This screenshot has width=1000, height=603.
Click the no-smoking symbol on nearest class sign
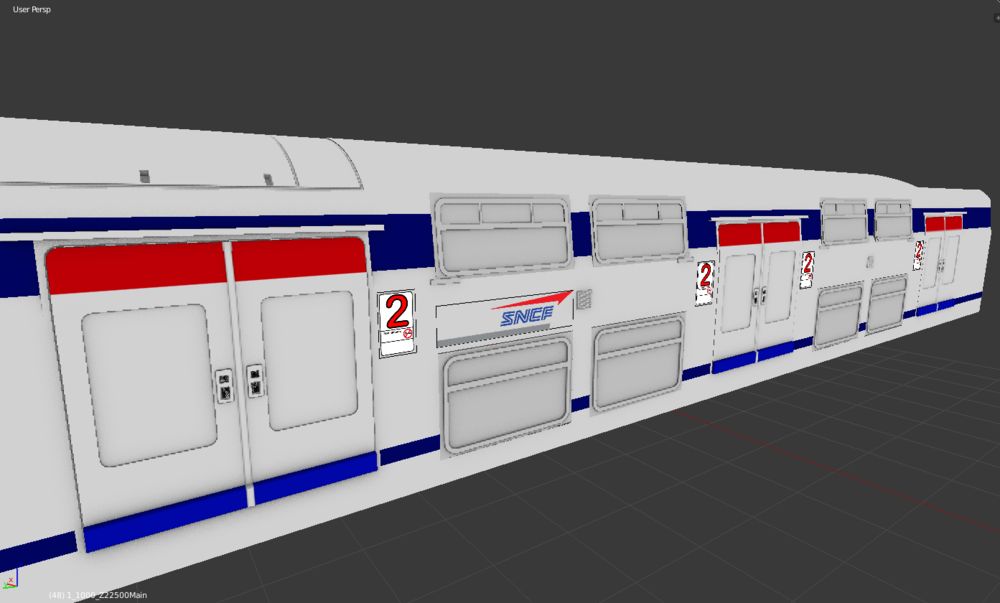(x=408, y=338)
